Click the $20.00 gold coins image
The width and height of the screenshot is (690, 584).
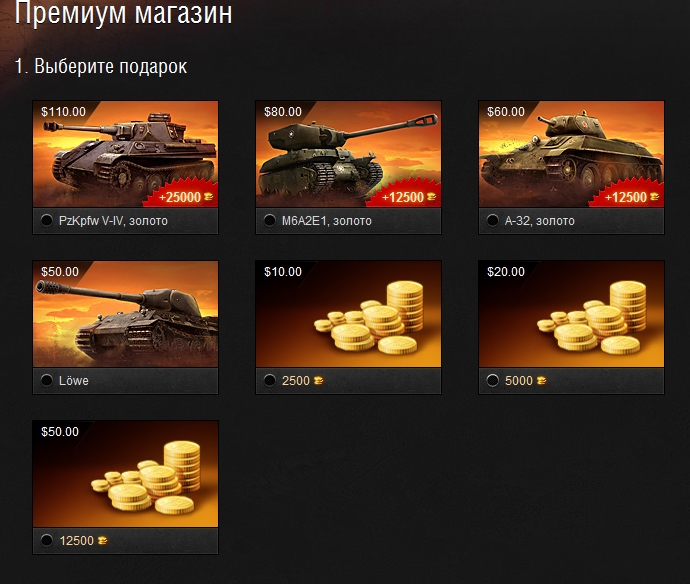(x=572, y=314)
